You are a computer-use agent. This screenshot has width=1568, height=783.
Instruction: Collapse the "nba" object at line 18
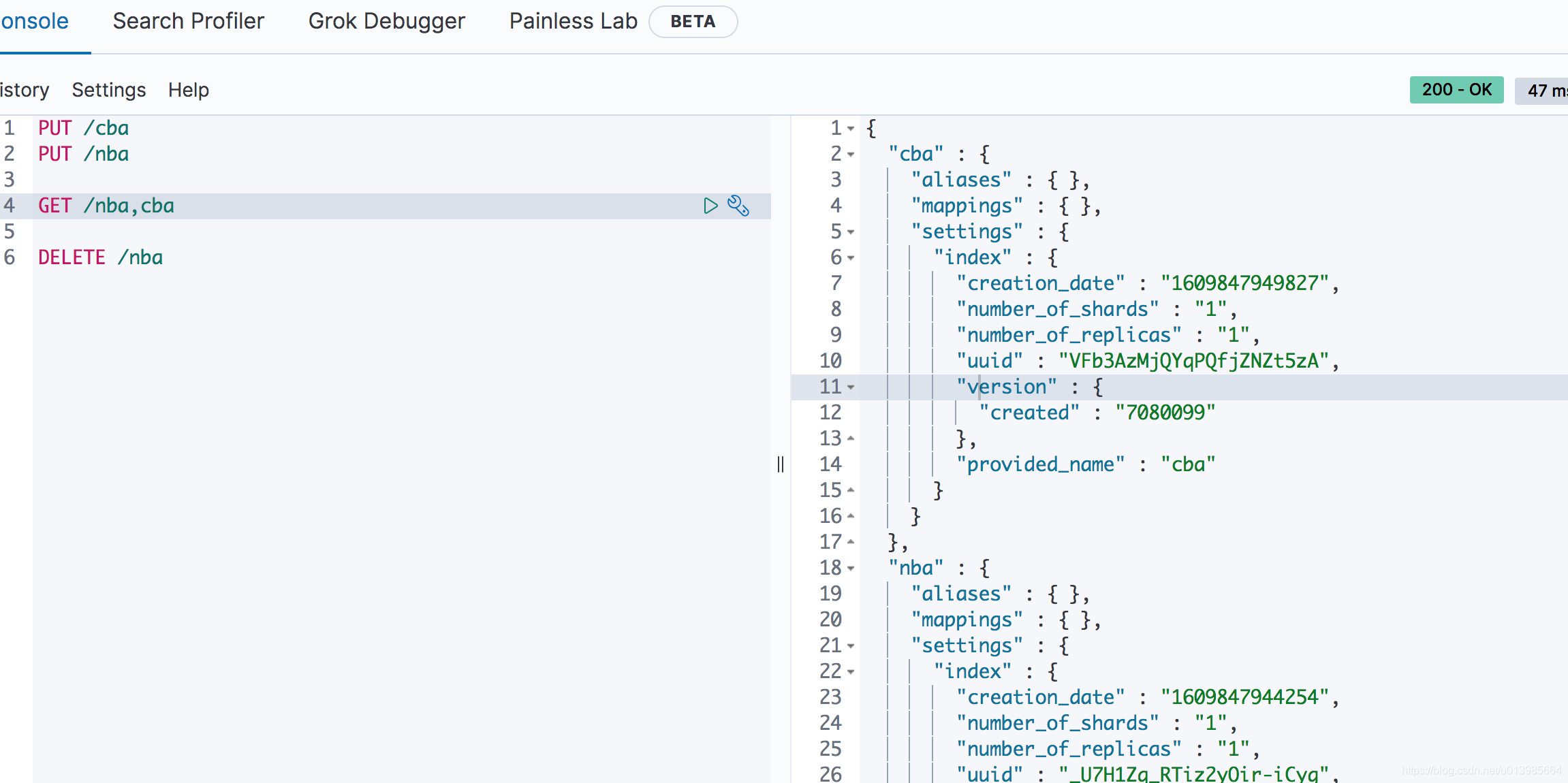pos(851,569)
